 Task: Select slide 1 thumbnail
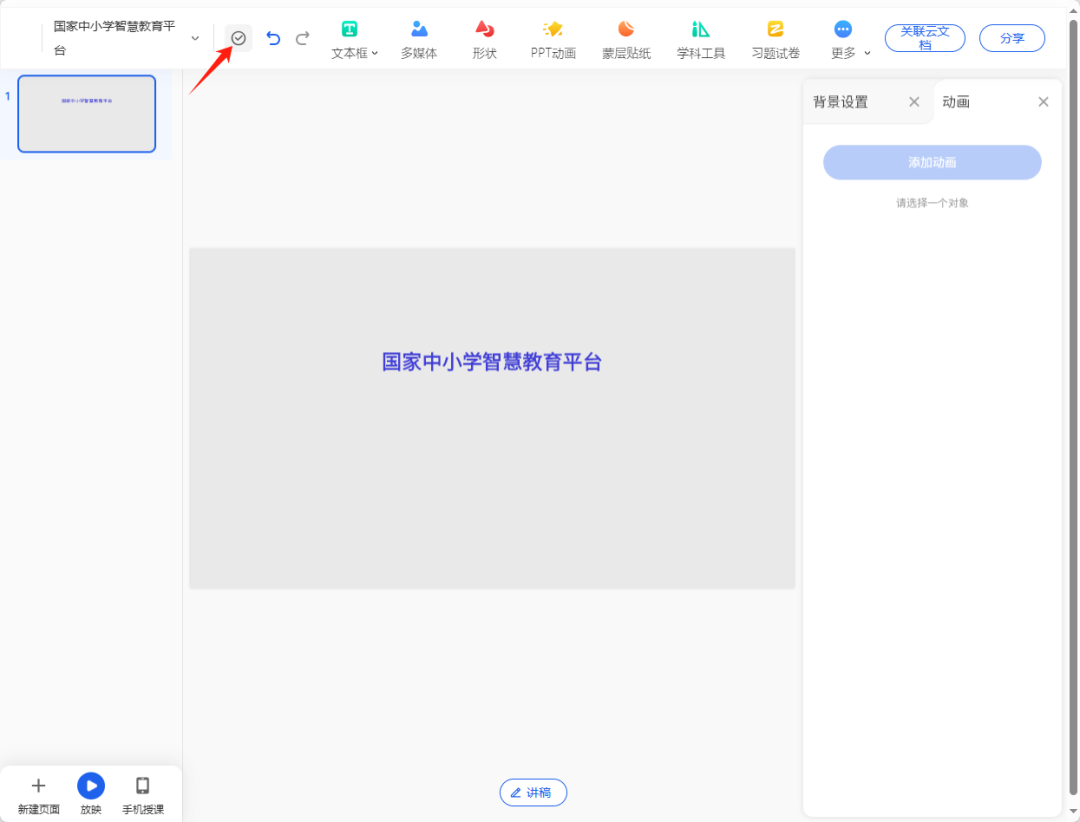tap(86, 113)
